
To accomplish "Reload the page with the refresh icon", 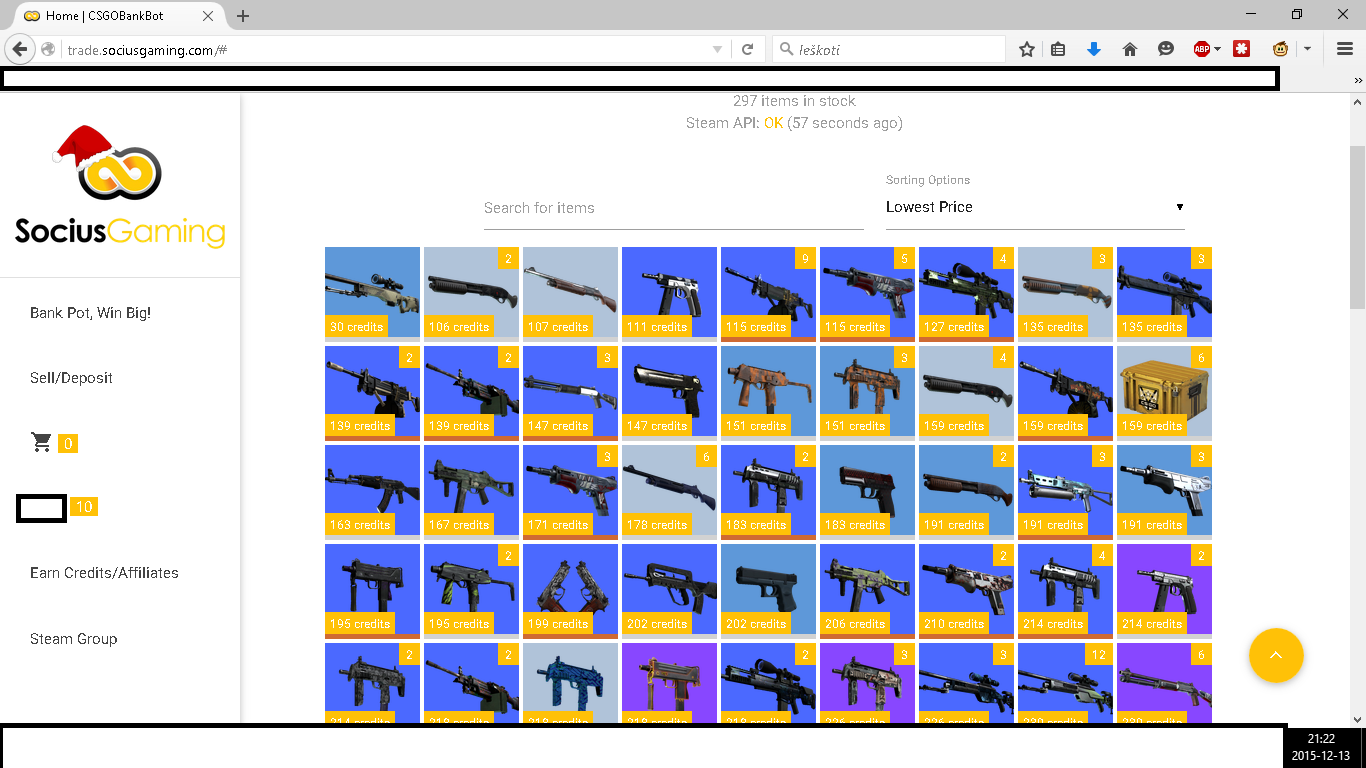I will click(x=747, y=49).
